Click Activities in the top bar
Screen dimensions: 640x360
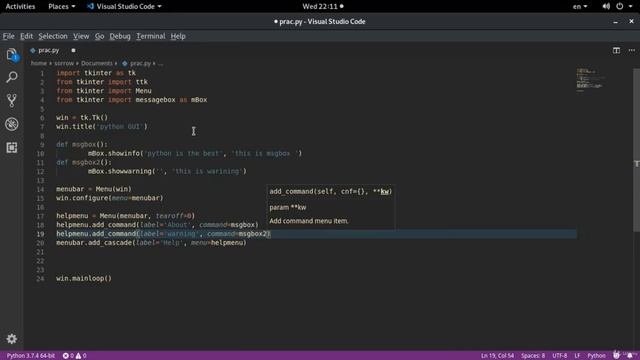click(x=20, y=6)
